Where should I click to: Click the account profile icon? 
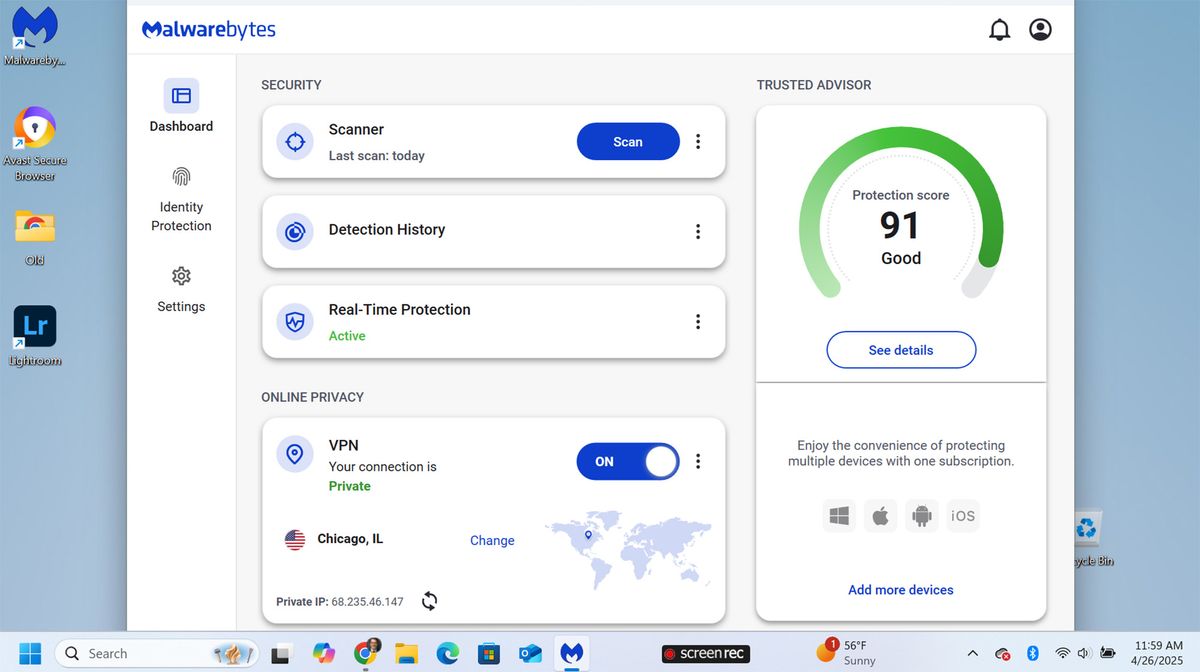tap(1040, 30)
